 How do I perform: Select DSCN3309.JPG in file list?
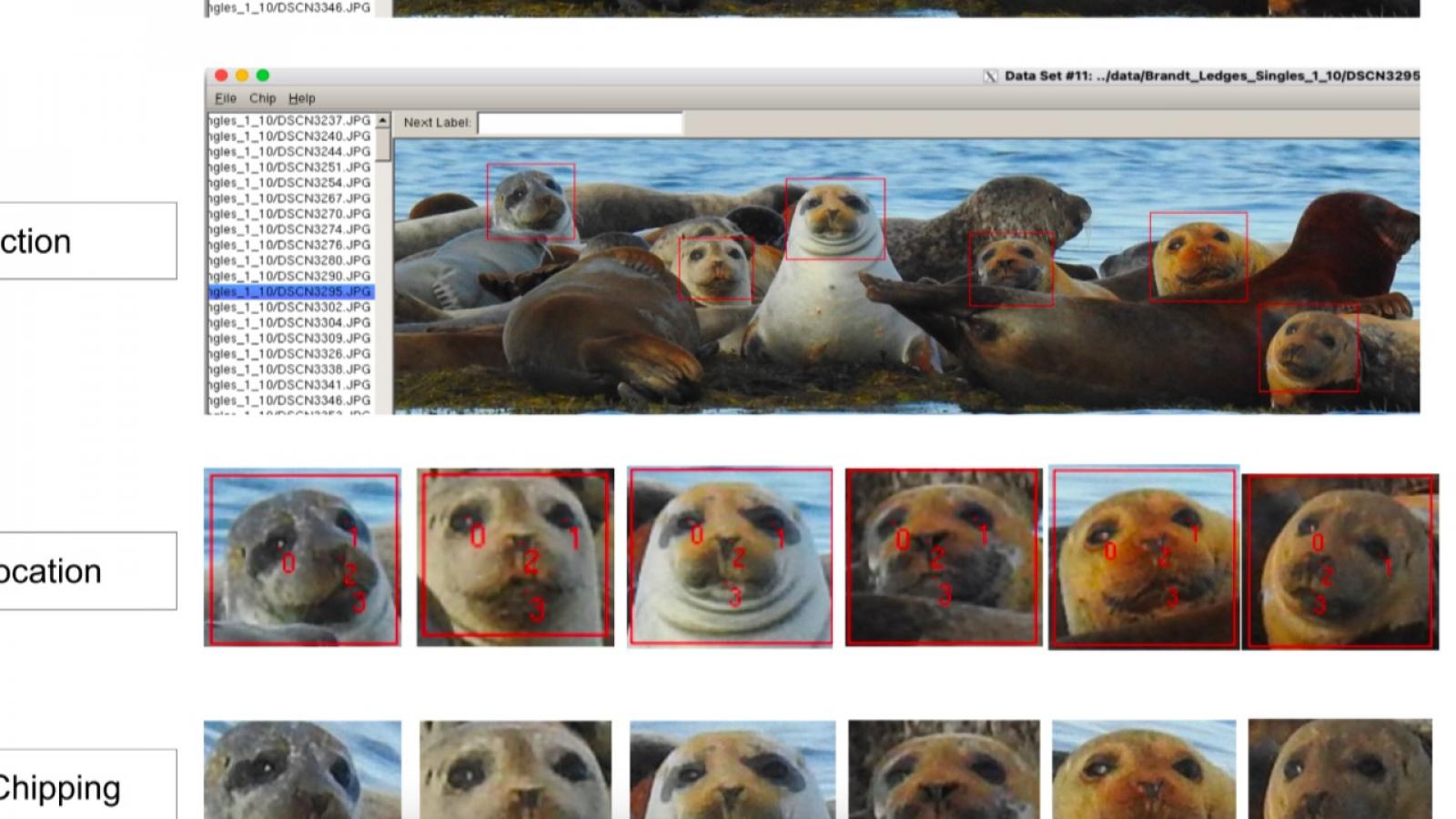pyautogui.click(x=290, y=339)
